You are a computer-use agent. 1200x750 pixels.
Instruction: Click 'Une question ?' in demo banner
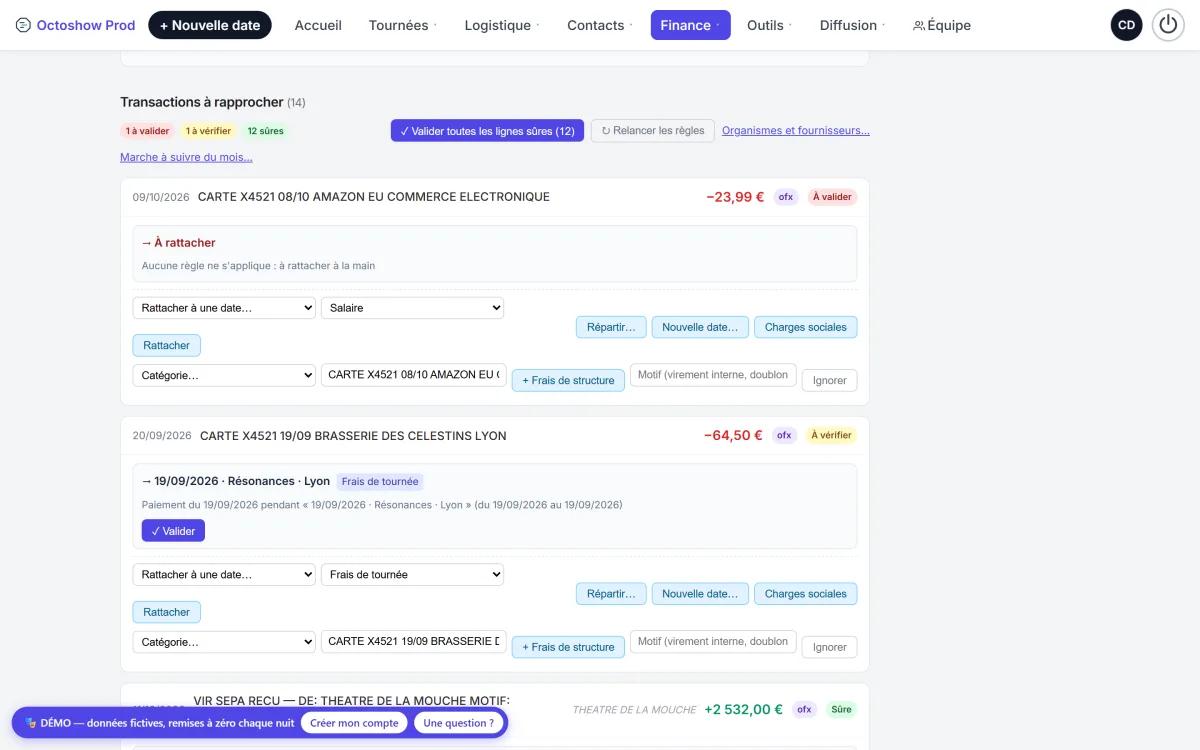coord(458,723)
